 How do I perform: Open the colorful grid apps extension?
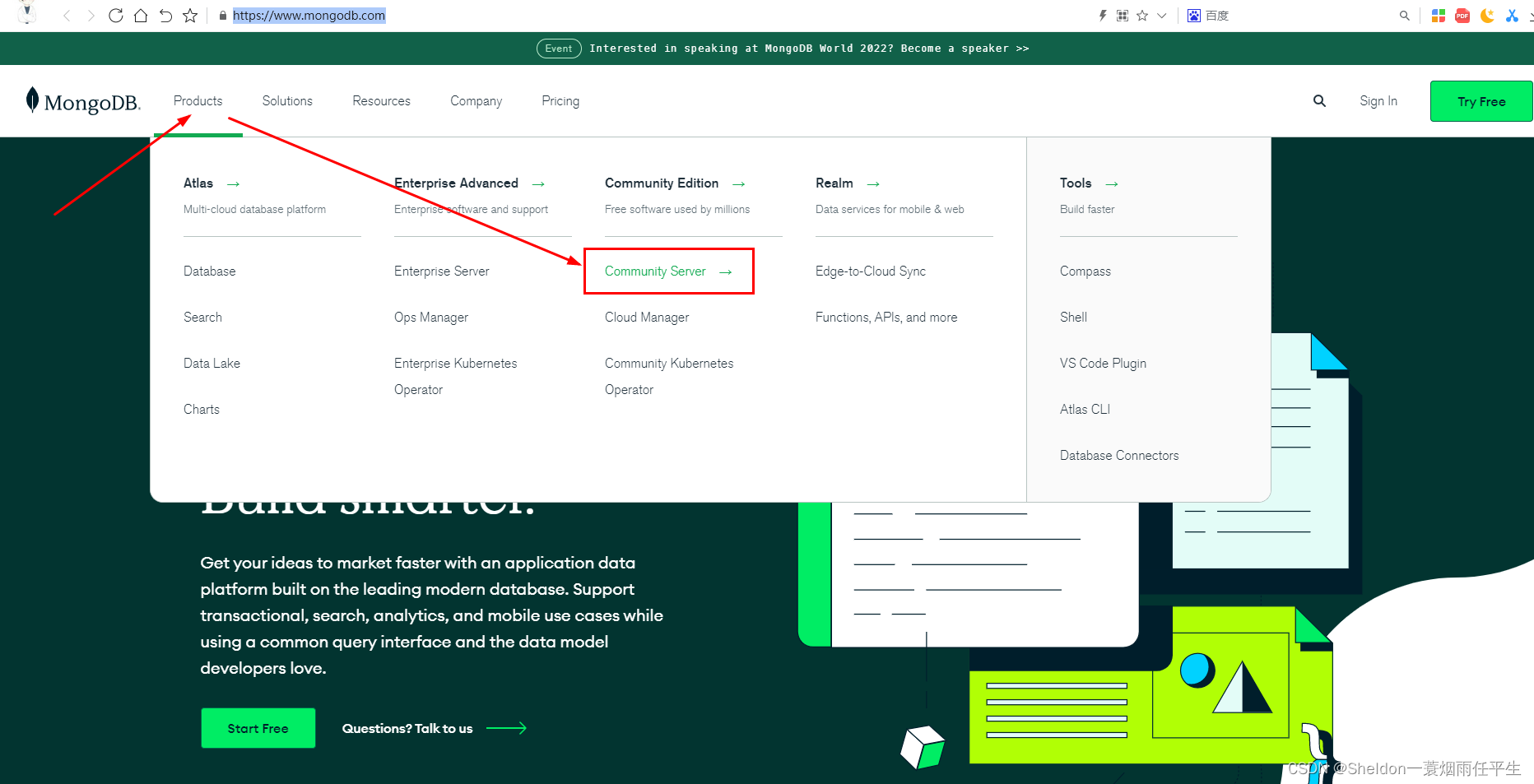click(1439, 16)
